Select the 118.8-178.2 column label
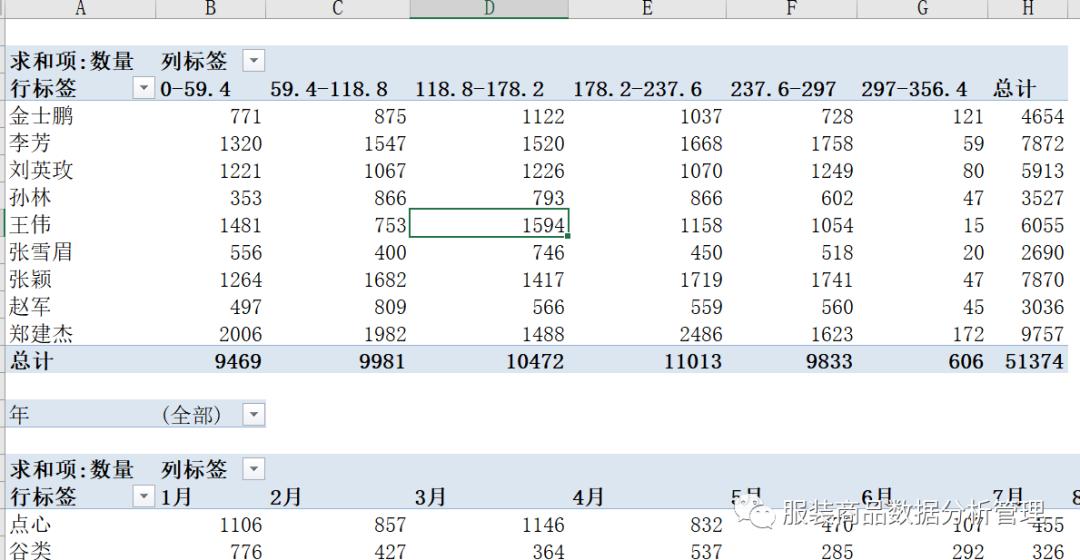Image resolution: width=1080 pixels, height=560 pixels. coord(479,89)
